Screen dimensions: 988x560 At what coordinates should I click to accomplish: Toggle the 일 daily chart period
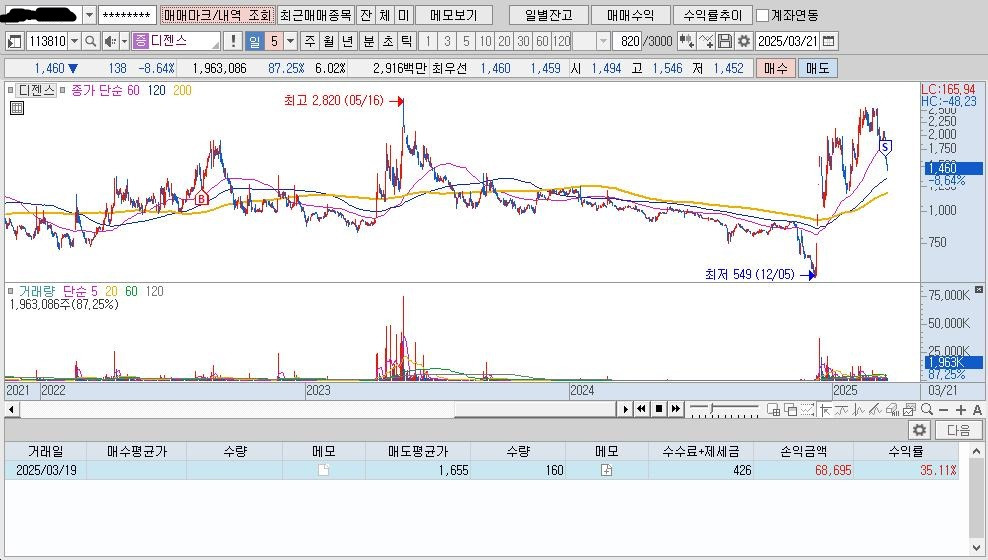click(254, 41)
